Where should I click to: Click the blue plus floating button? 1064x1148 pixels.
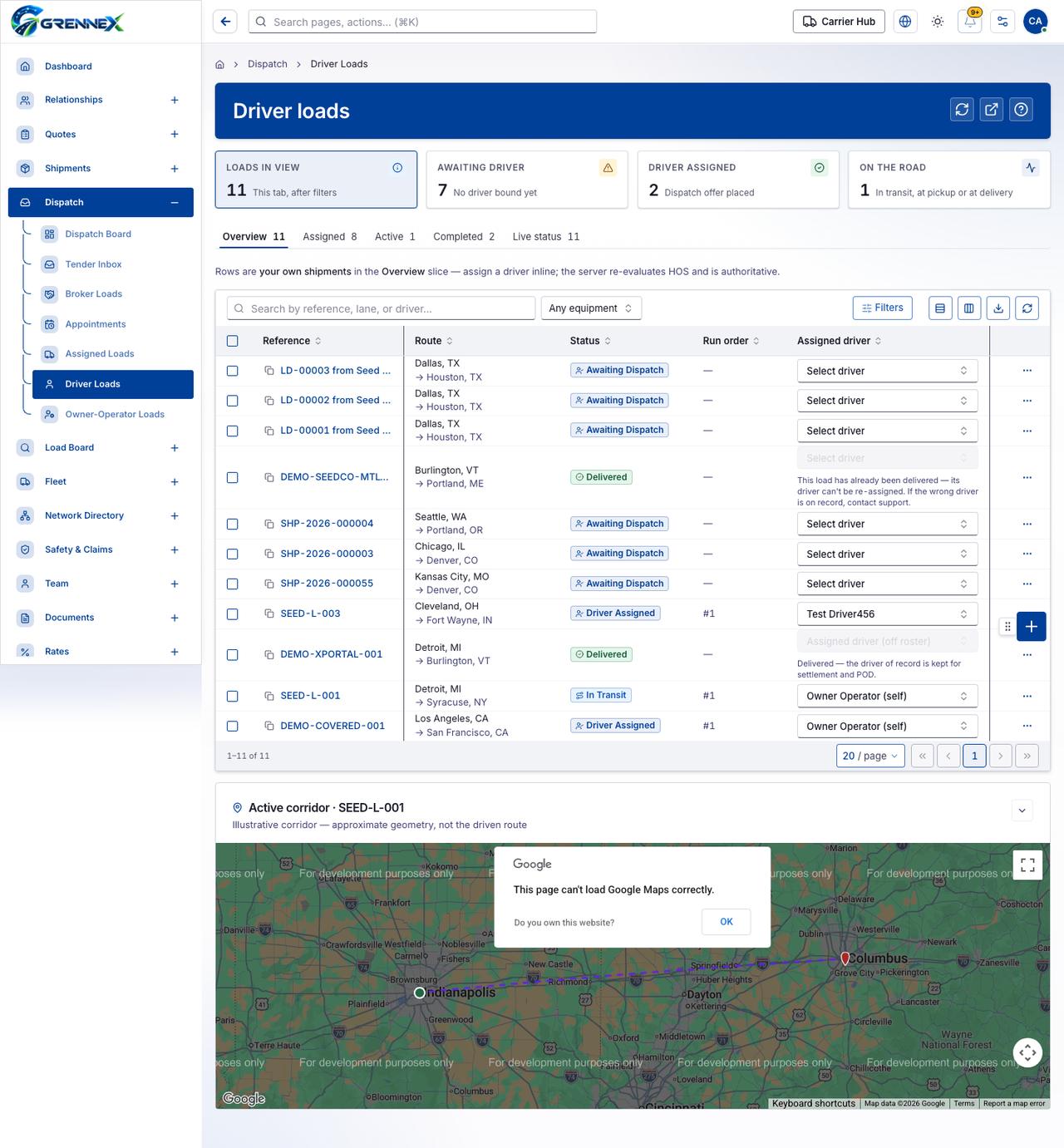(1031, 627)
